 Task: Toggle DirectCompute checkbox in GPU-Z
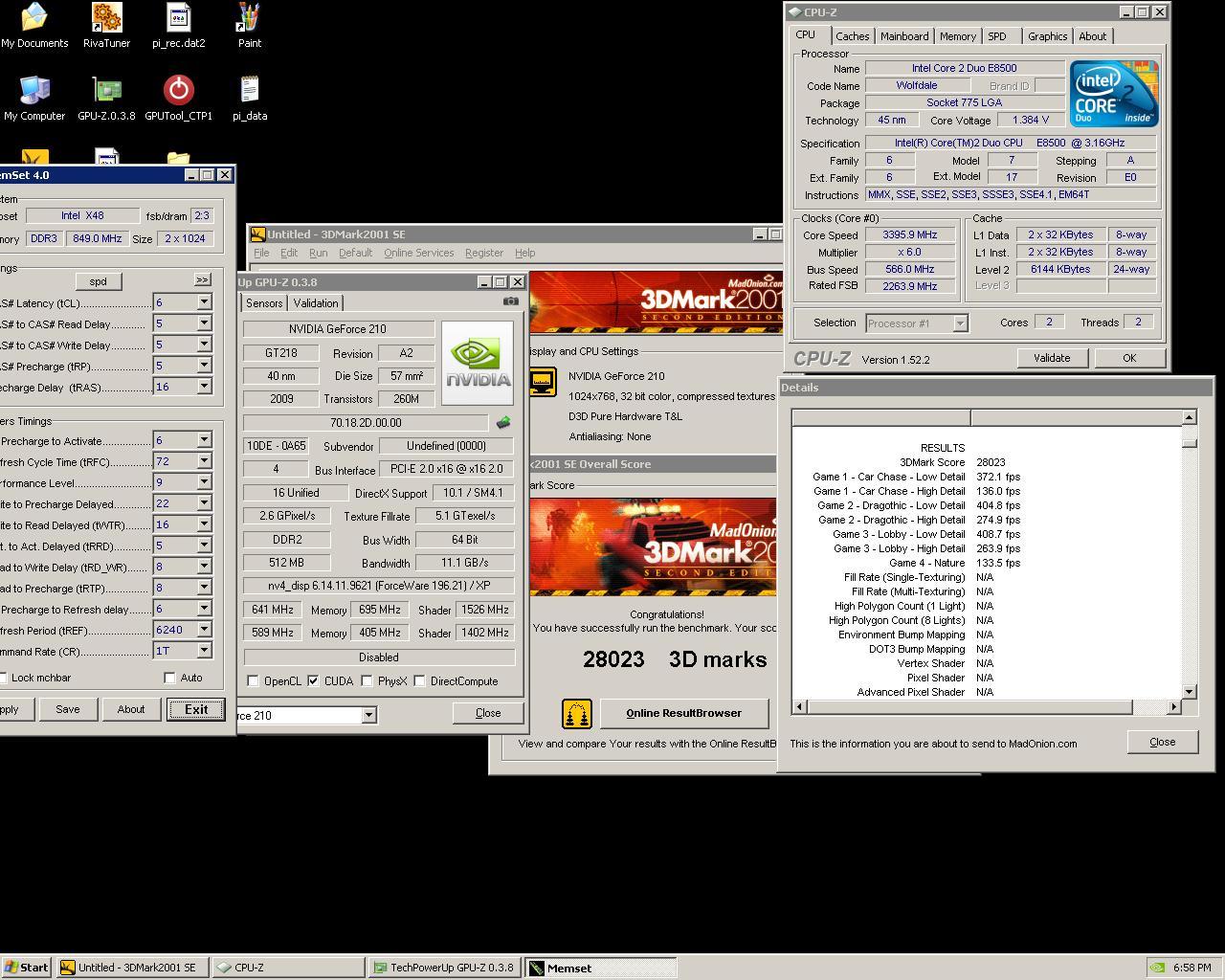pos(419,681)
